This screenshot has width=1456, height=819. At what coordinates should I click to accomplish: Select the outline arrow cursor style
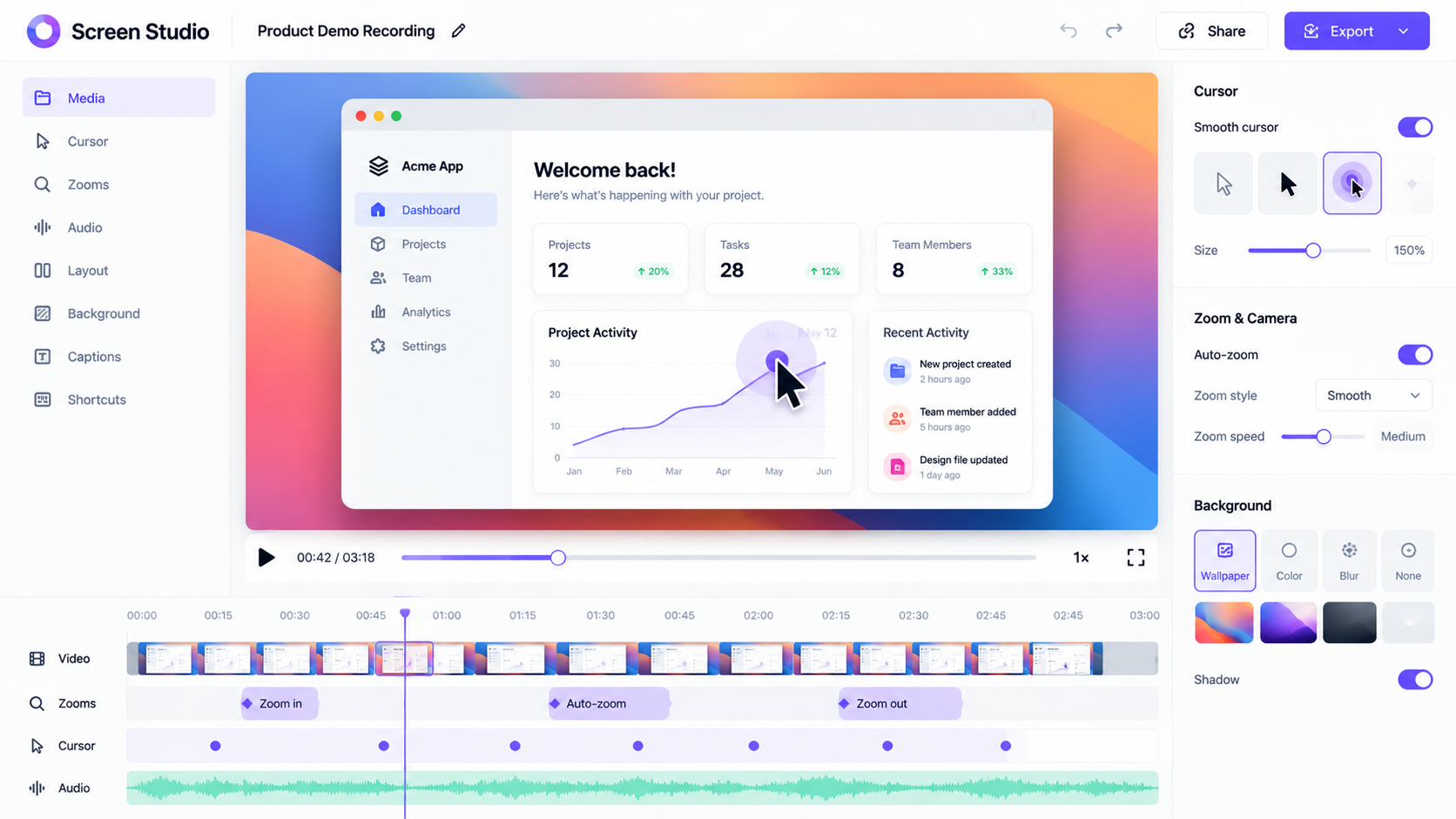[x=1223, y=183]
